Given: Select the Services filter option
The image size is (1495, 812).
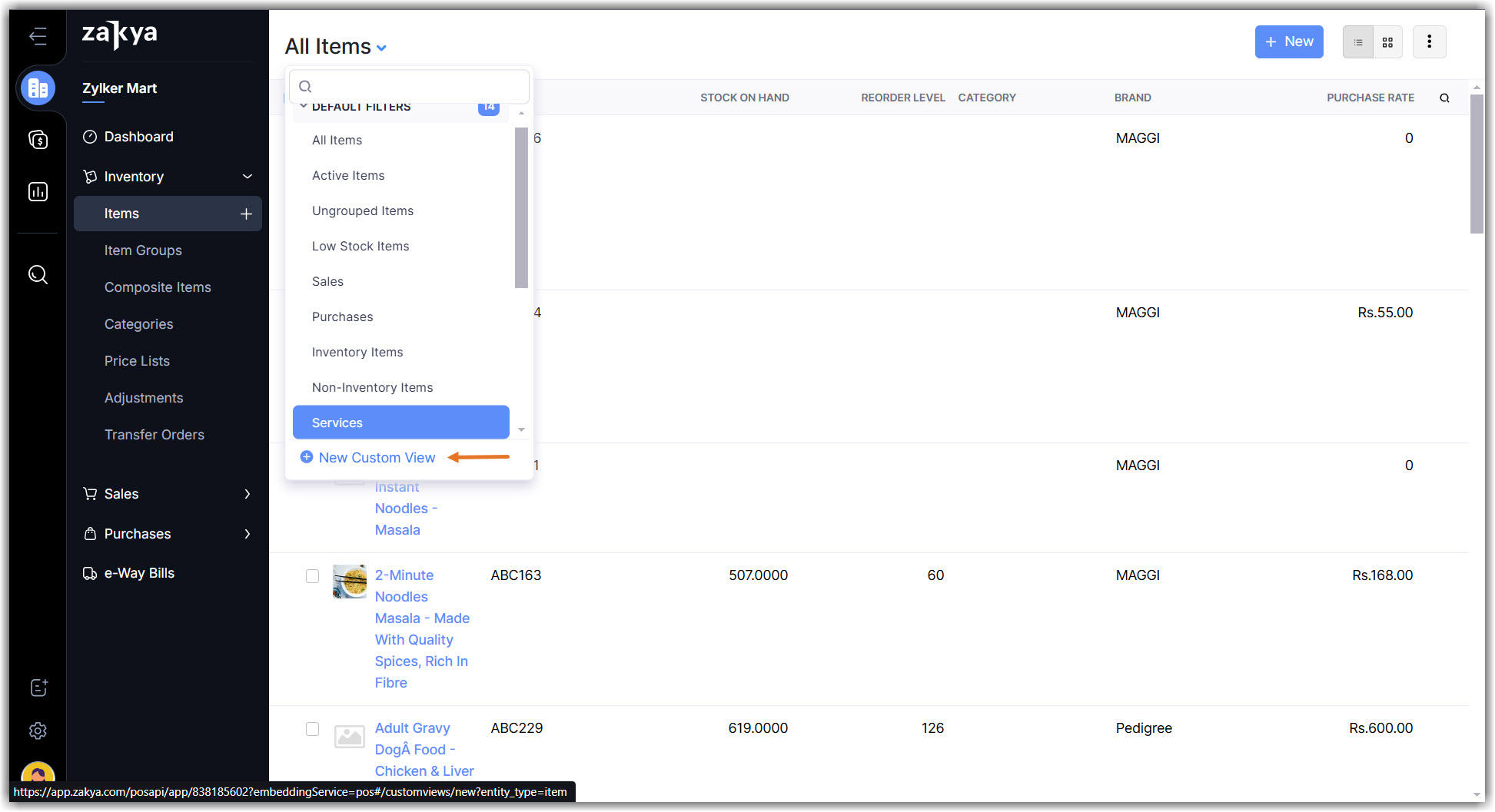Looking at the screenshot, I should coord(400,423).
